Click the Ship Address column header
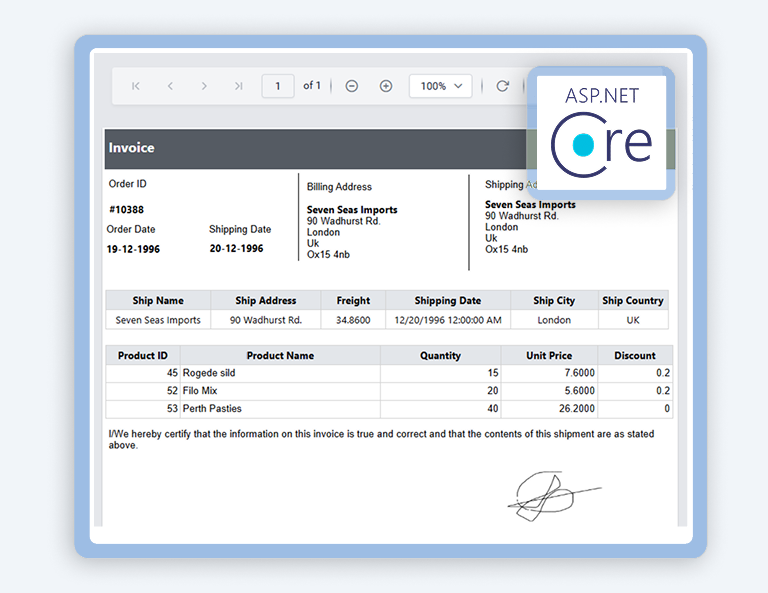The width and height of the screenshot is (768, 593). pyautogui.click(x=265, y=300)
